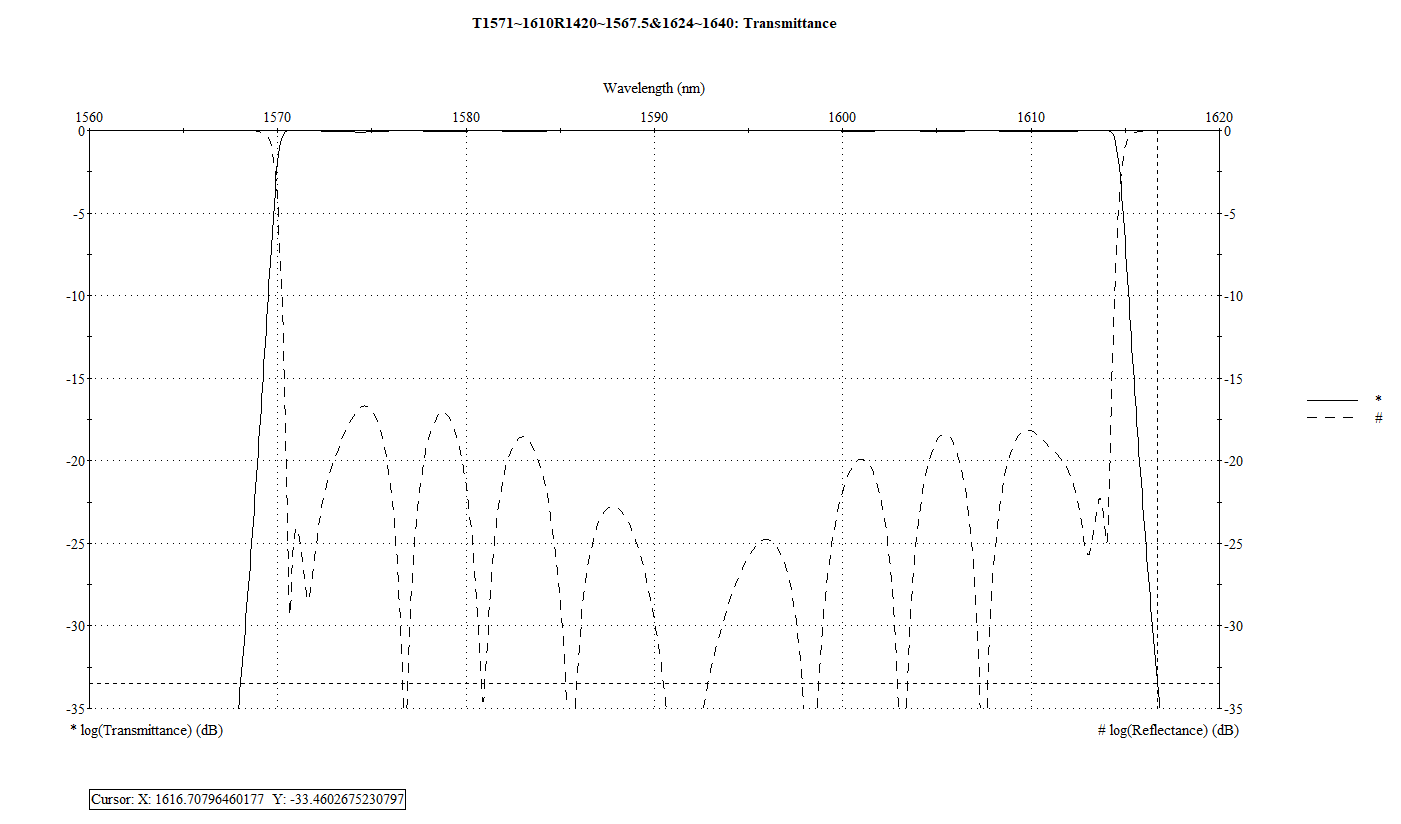The image size is (1401, 824).
Task: Click the plot title containing 'Transmittance'
Action: (654, 23)
